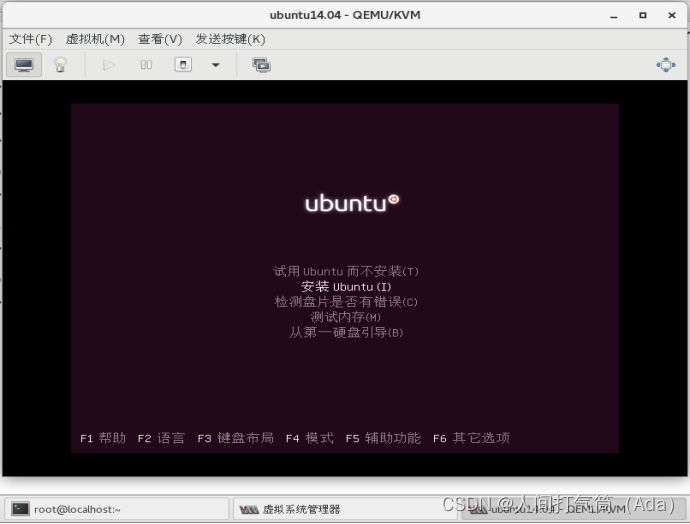690x524 pixels.
Task: Close the ubuntu14.04 QEMU/KVM window
Action: pyautogui.click(x=672, y=15)
